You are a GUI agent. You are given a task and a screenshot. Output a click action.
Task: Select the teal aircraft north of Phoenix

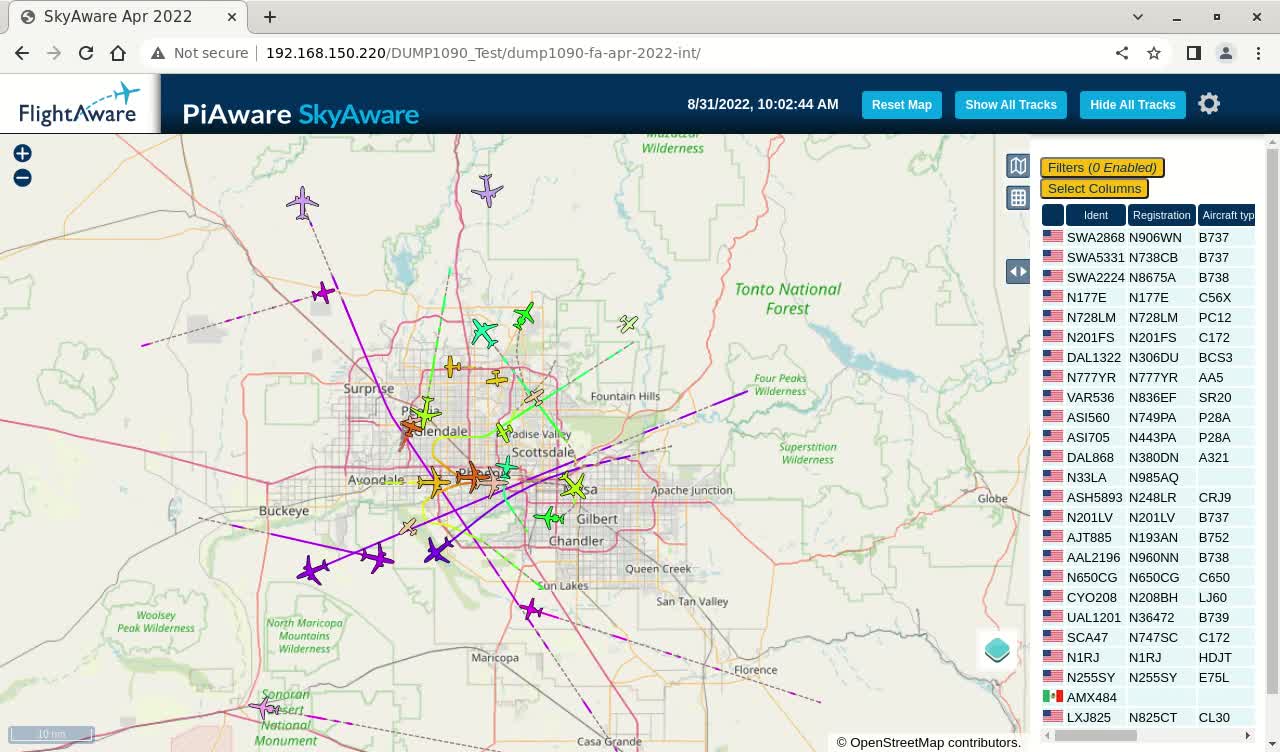point(484,333)
